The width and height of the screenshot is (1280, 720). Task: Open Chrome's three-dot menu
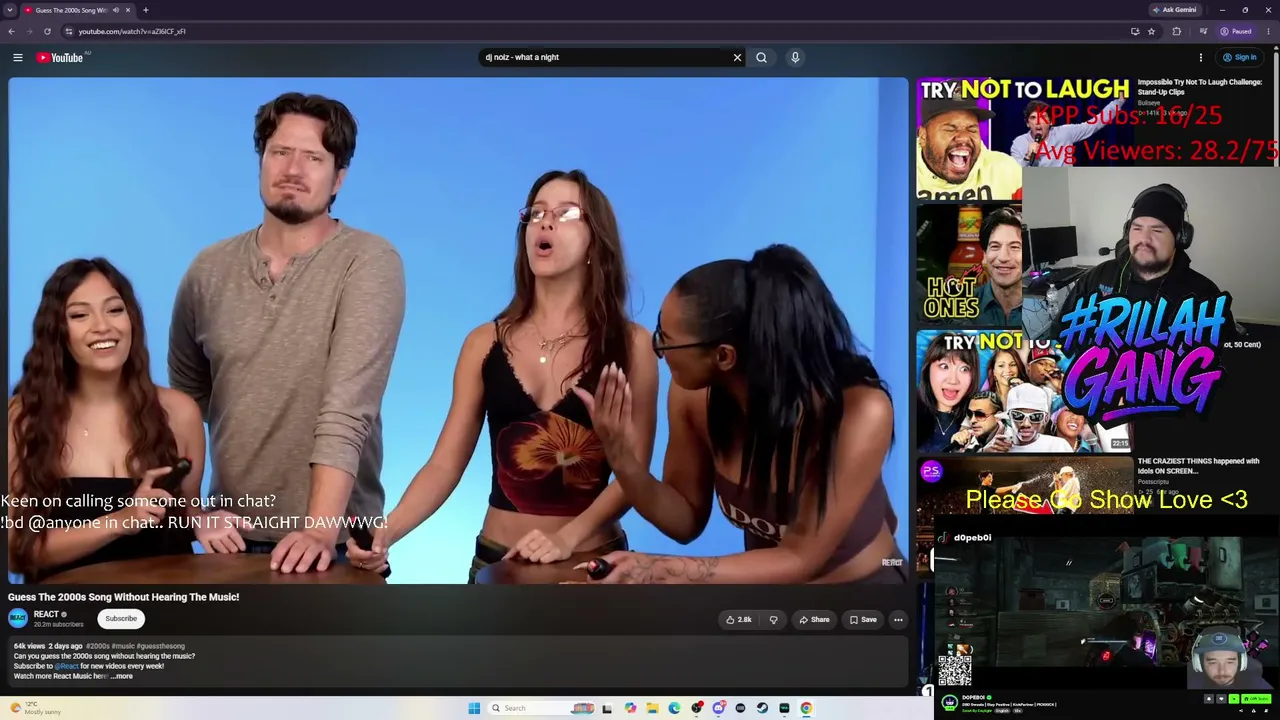[x=1268, y=31]
